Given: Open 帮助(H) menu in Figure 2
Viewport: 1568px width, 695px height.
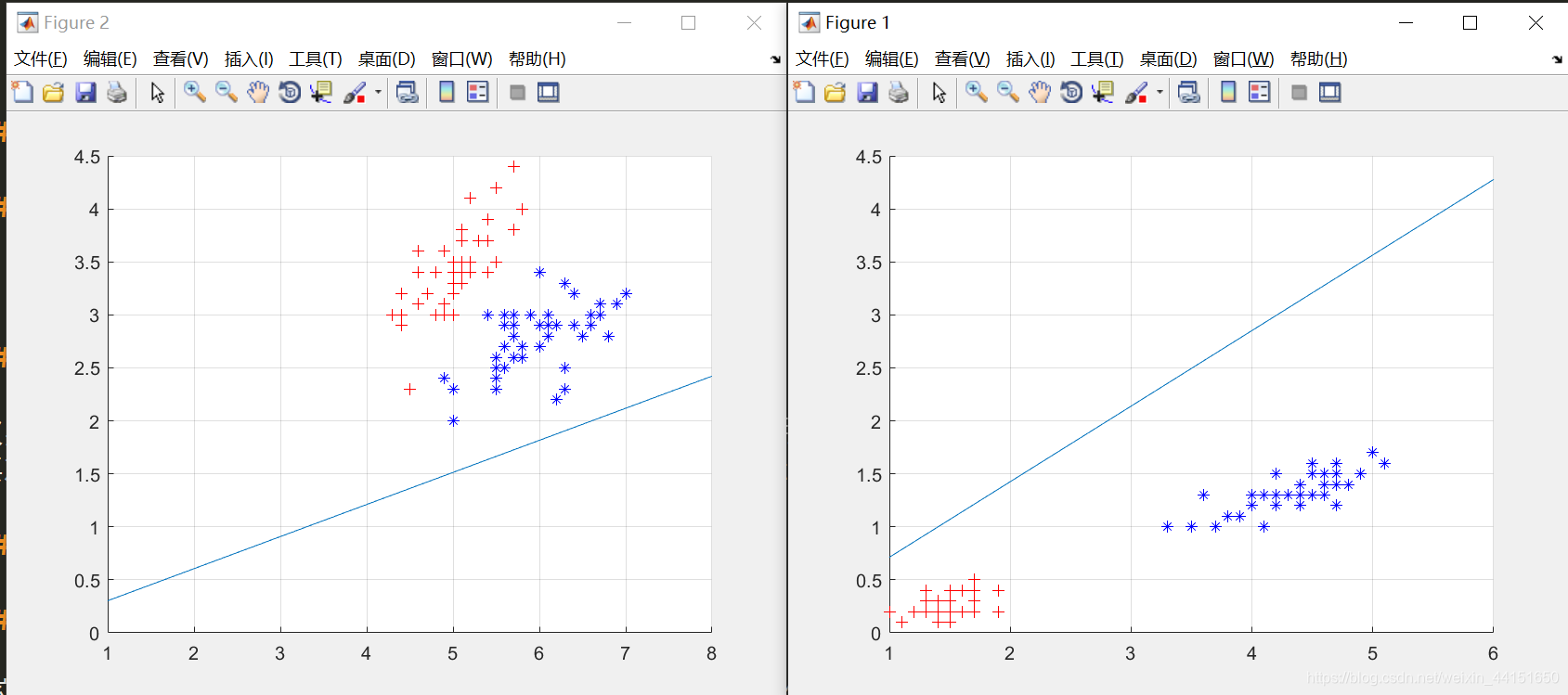Looking at the screenshot, I should point(538,58).
